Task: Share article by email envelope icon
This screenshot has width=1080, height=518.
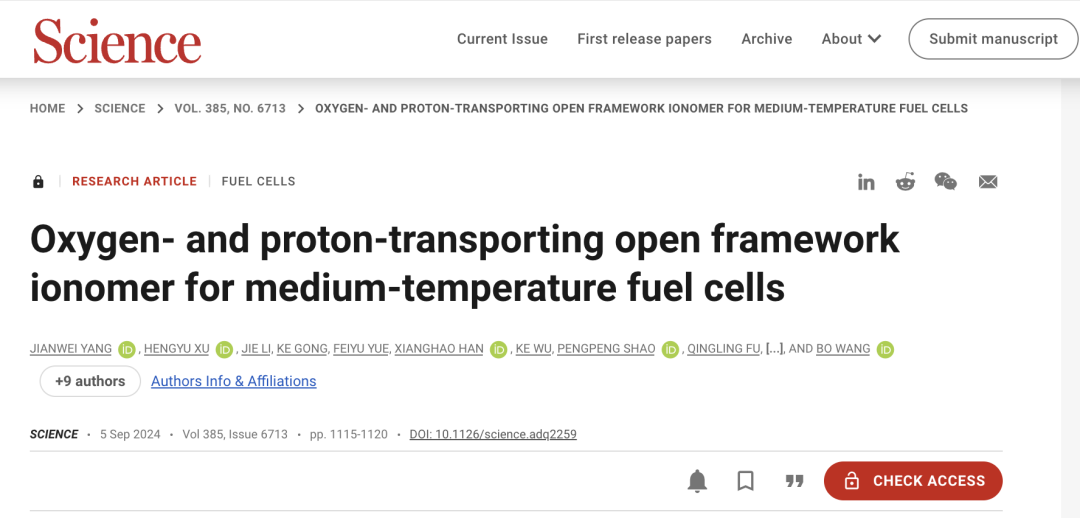Action: coord(988,182)
